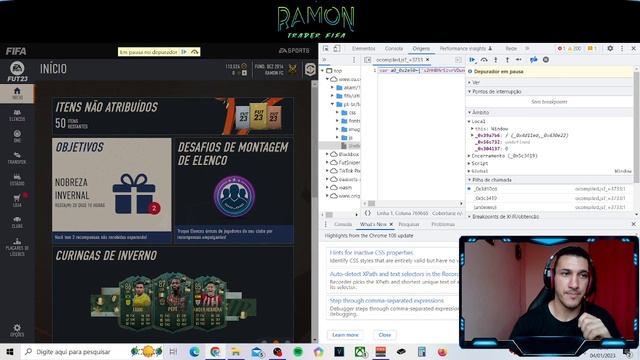The width and height of the screenshot is (640, 360).
Task: Click the Learn more button
Action: click(x=345, y=335)
